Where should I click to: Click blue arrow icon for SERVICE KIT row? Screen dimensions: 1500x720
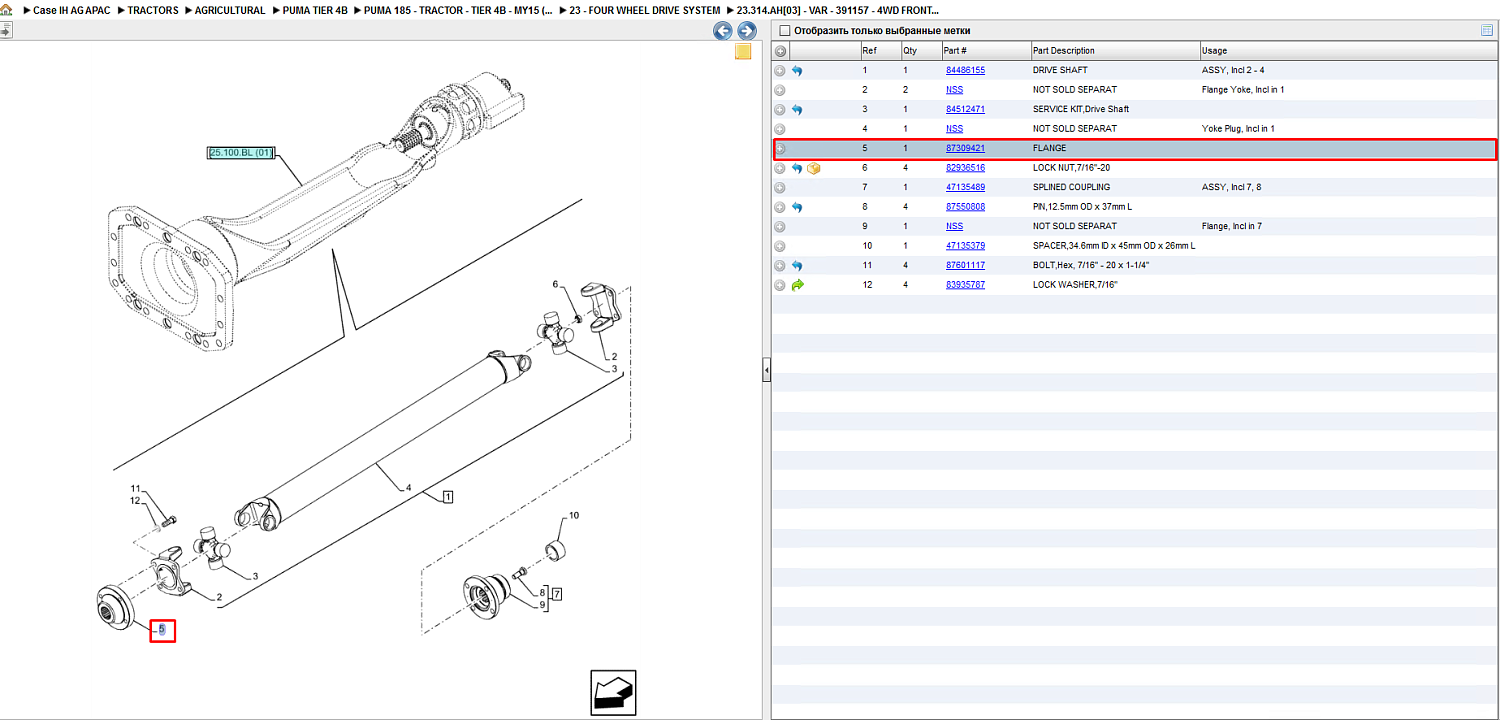click(797, 109)
